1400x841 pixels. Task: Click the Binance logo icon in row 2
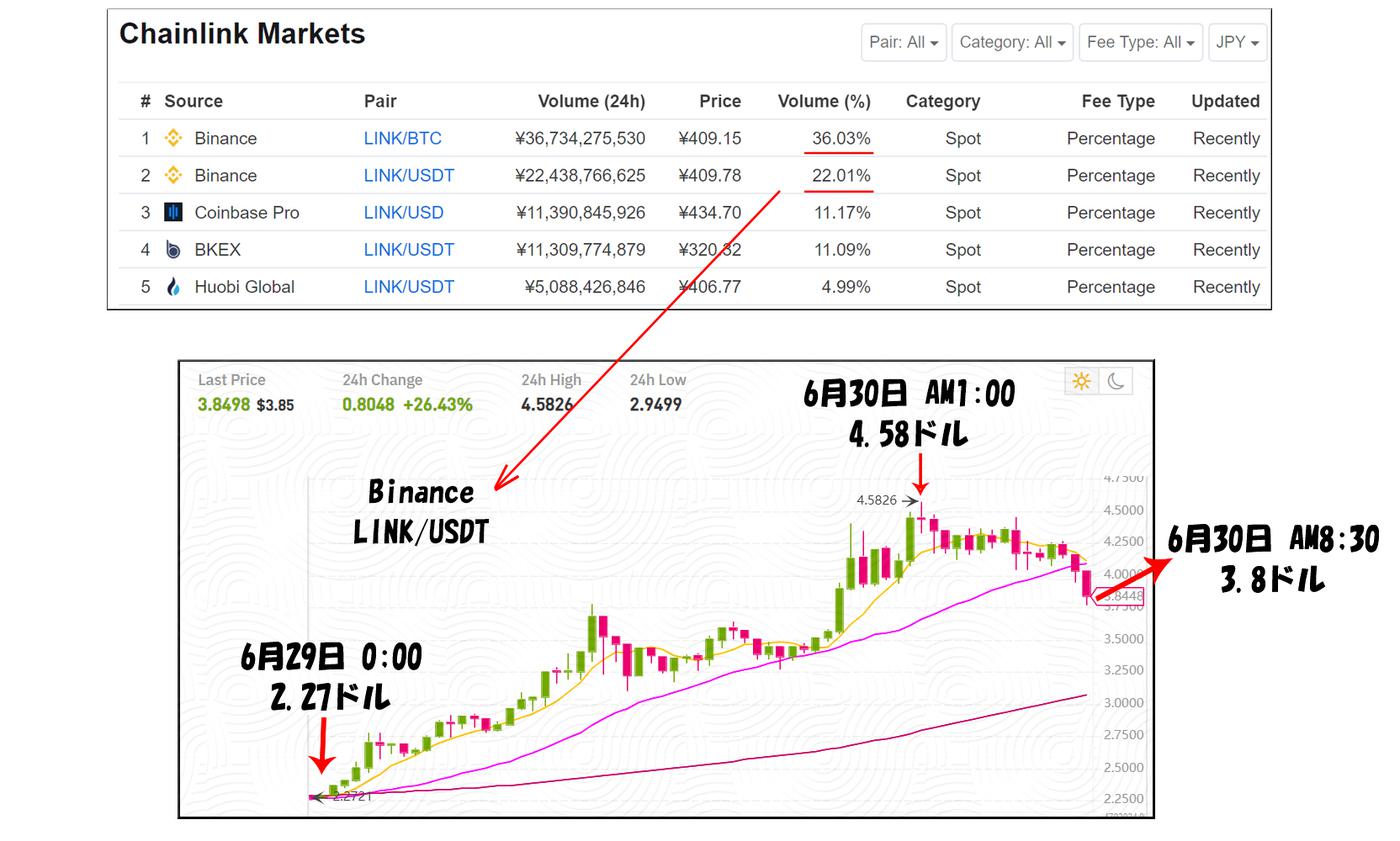click(x=173, y=175)
